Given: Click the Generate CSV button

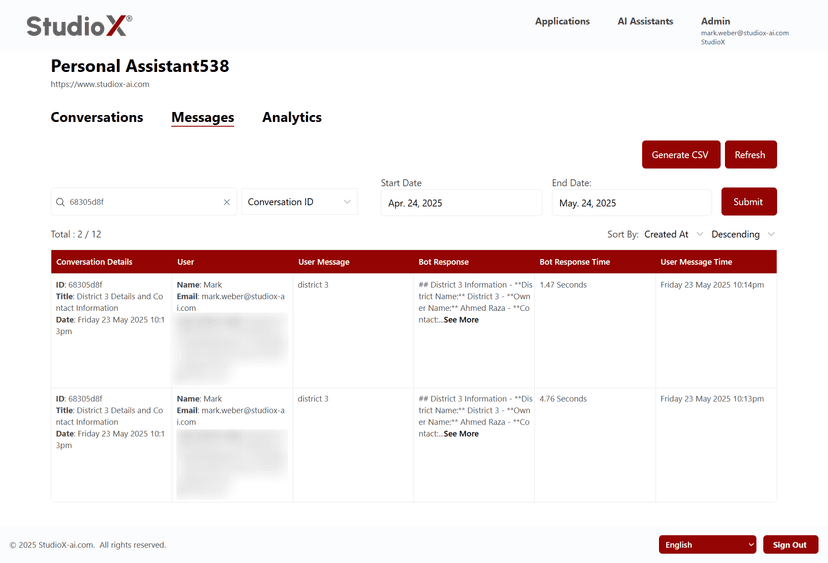Looking at the screenshot, I should tap(680, 155).
